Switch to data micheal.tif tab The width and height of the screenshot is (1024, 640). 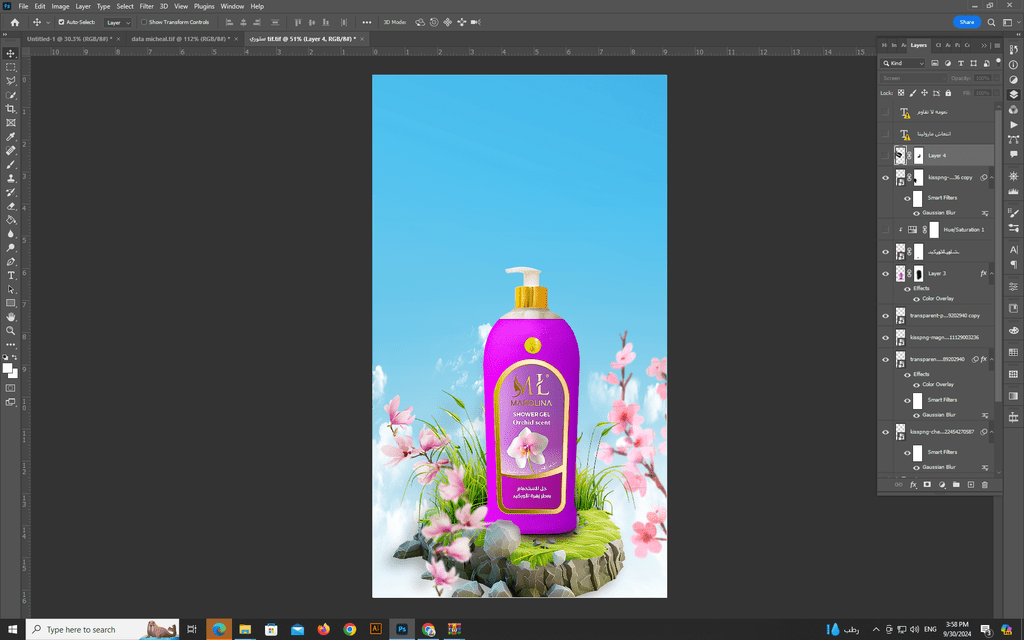point(181,39)
